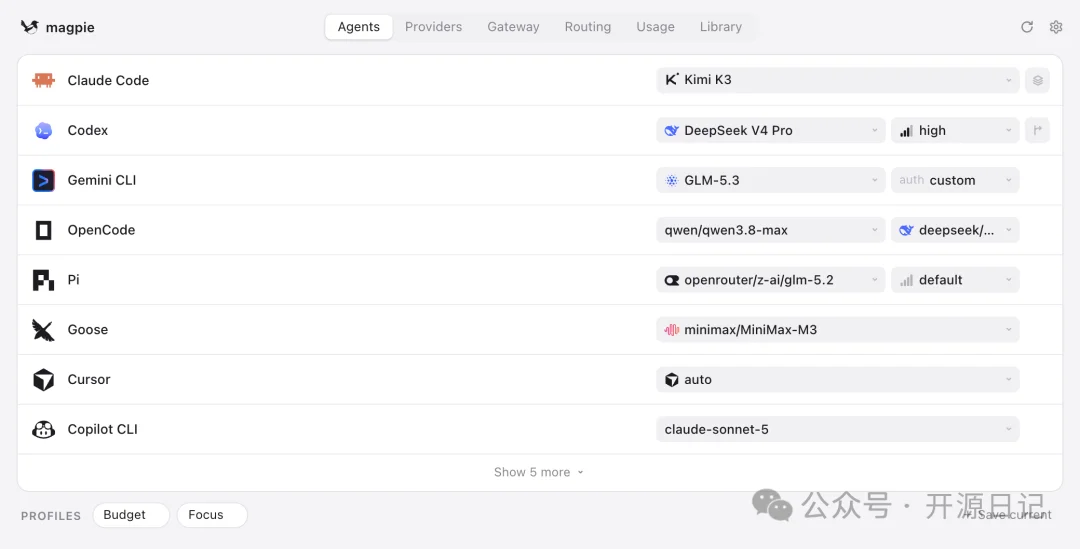Click the GLM-5.3 model logo icon

(x=672, y=180)
